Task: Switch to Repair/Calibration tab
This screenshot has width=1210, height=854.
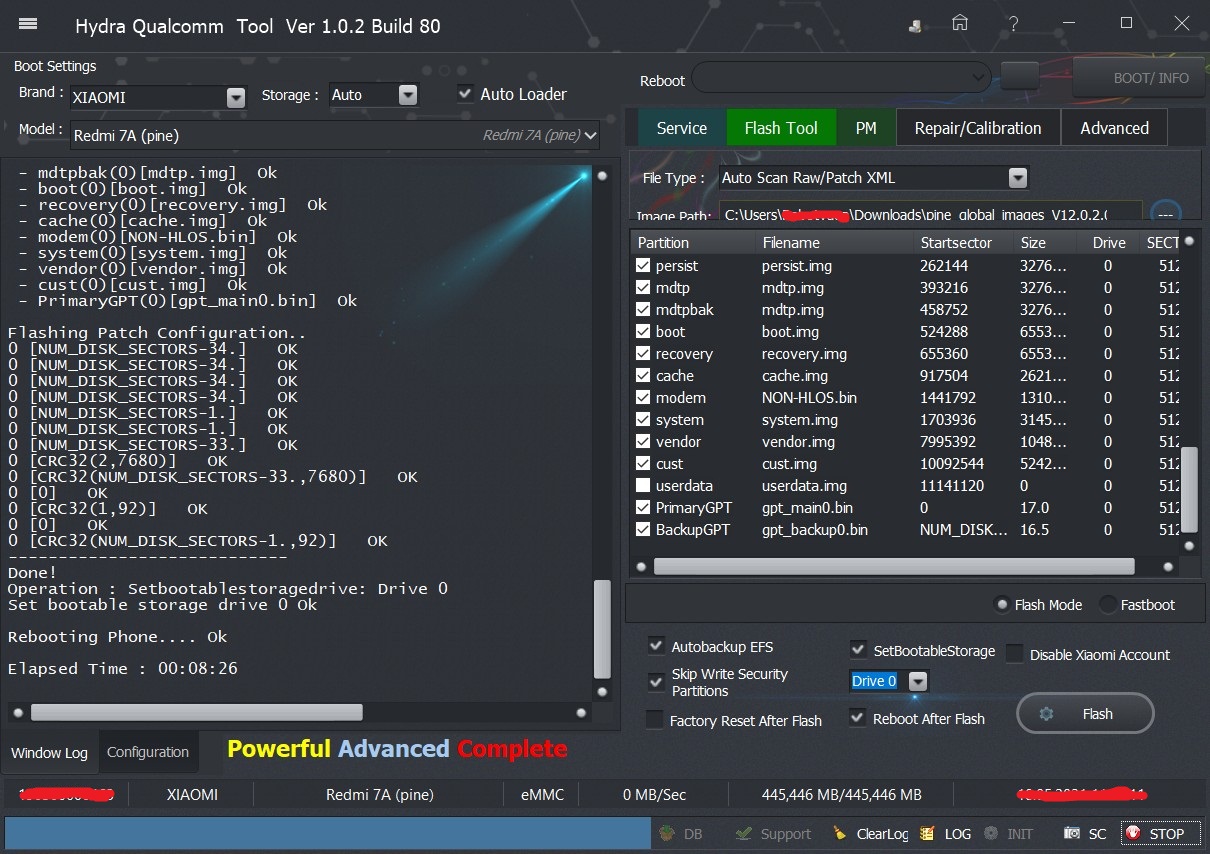Action: click(x=978, y=128)
